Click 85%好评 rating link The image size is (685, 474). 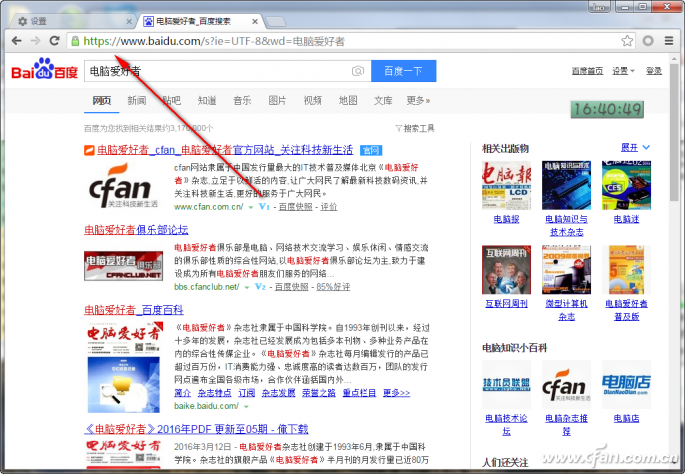pyautogui.click(x=333, y=287)
